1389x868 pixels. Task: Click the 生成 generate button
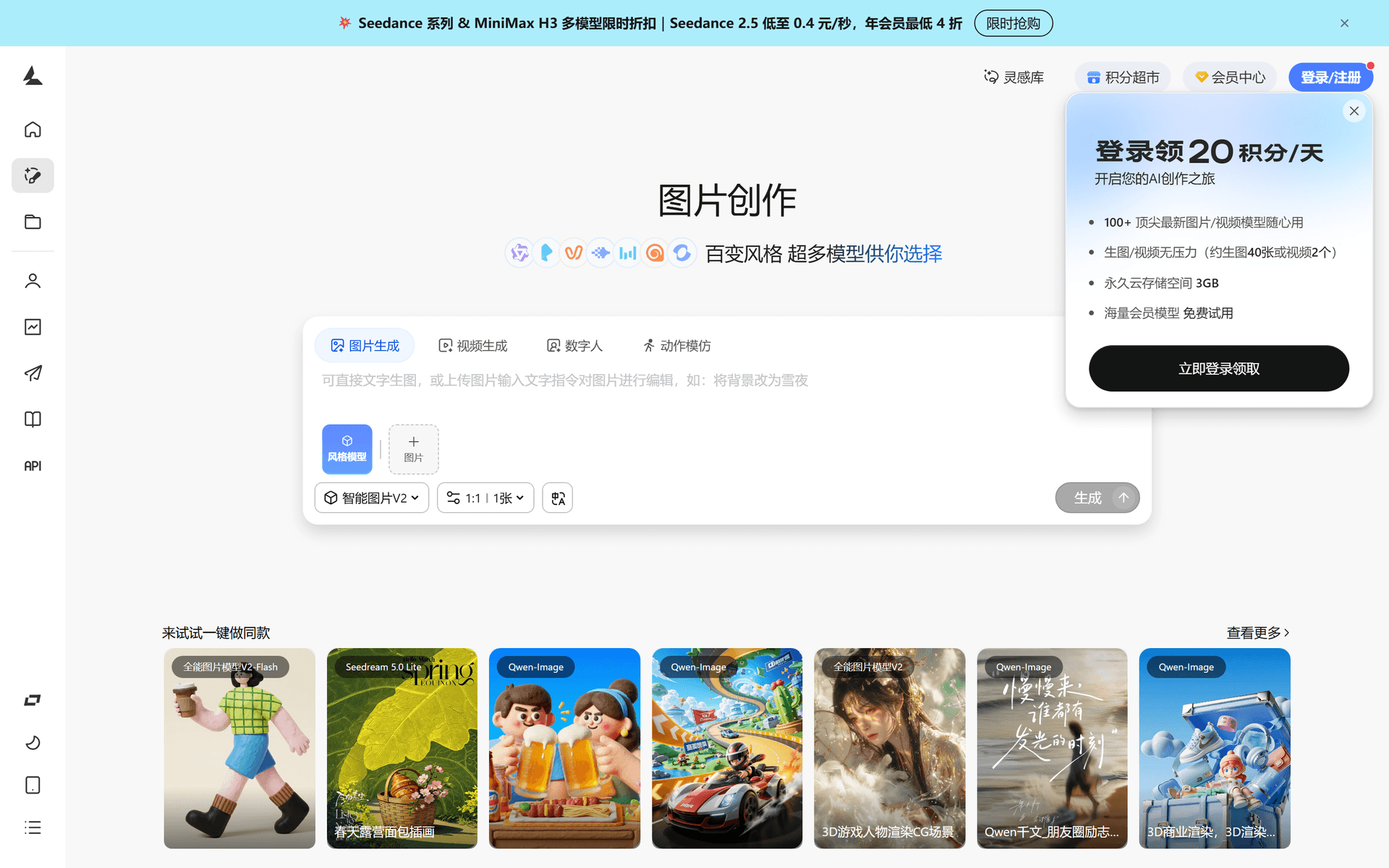1097,498
